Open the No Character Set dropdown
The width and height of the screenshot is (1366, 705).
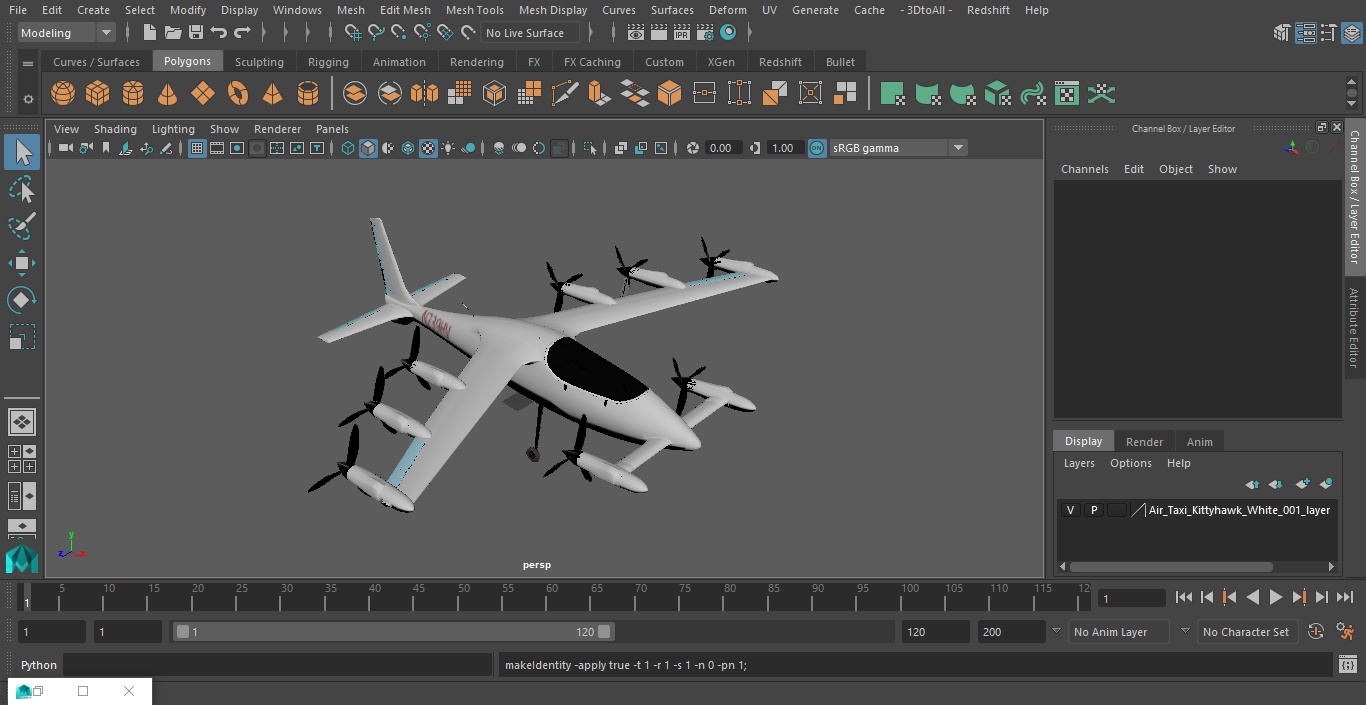1246,632
